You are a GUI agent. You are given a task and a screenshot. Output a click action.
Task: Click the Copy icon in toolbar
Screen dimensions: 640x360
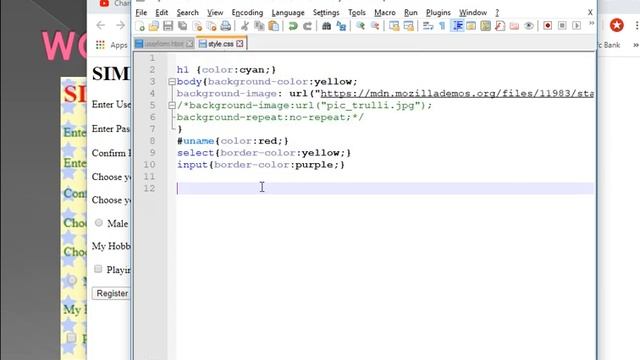tap(259, 27)
